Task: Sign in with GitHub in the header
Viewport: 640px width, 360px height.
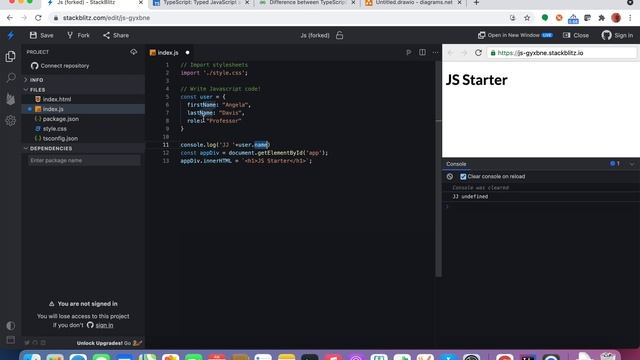Action: pos(617,36)
